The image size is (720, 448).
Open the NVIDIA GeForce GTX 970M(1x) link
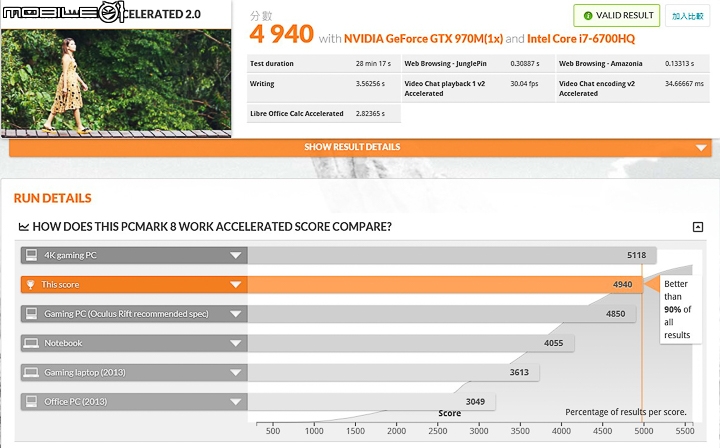tap(423, 39)
